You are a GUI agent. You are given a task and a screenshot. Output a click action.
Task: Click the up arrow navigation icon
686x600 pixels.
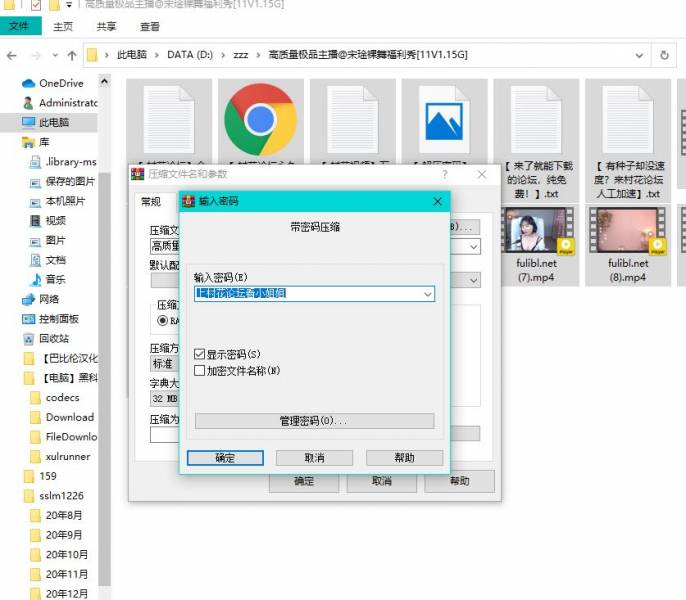click(71, 55)
